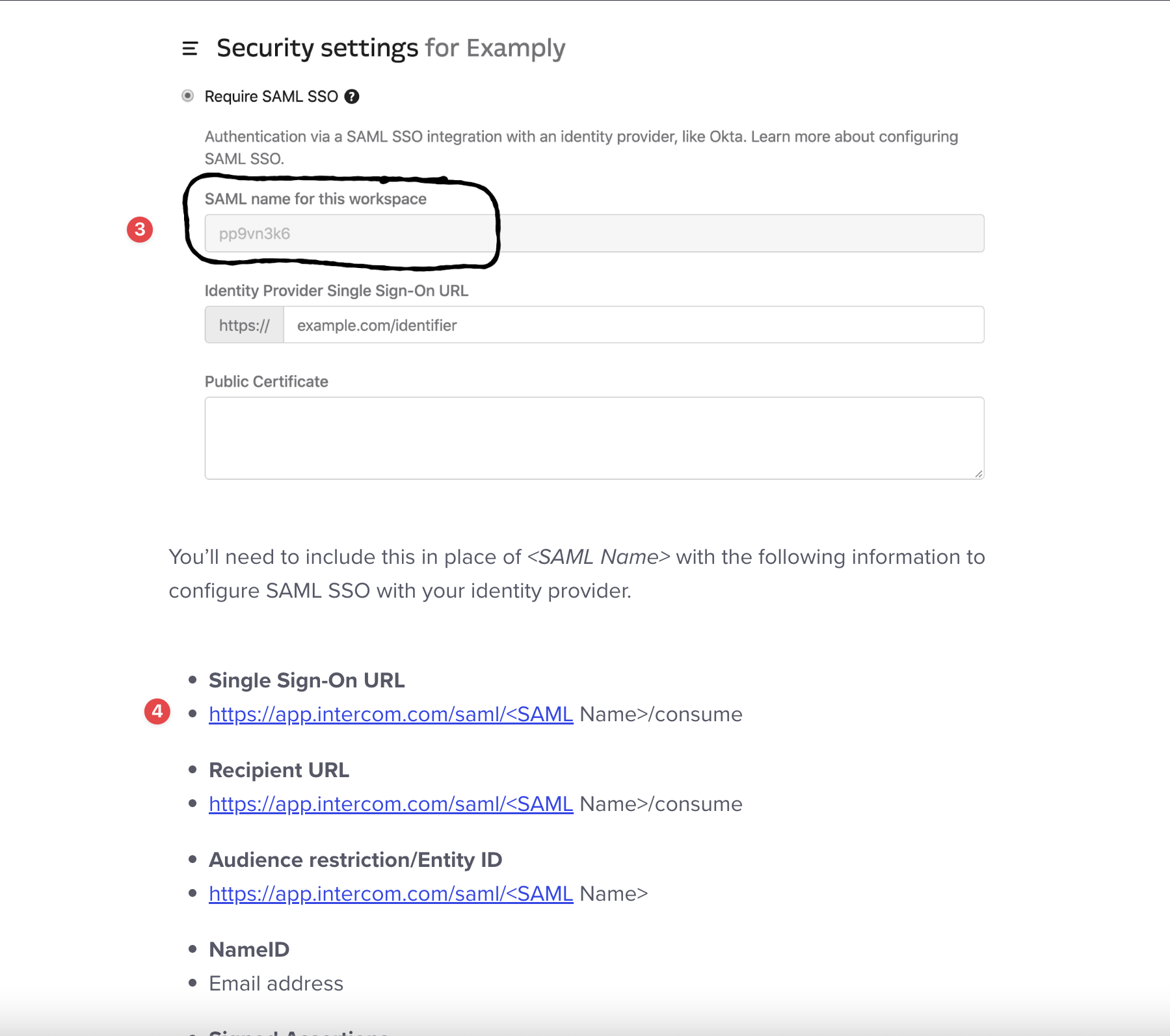Open the Single Sign-On URL intercom link

tap(390, 714)
